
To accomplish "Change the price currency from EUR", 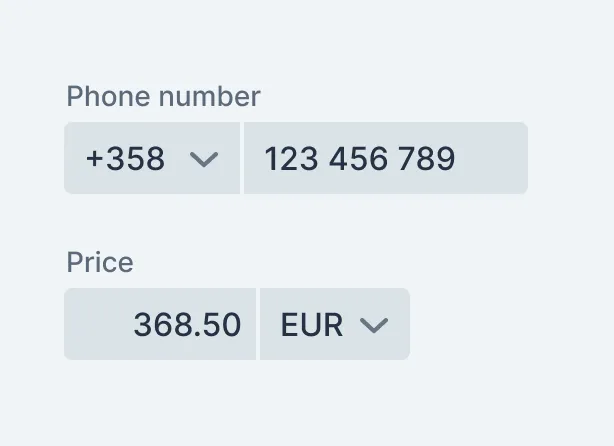I will [x=334, y=325].
